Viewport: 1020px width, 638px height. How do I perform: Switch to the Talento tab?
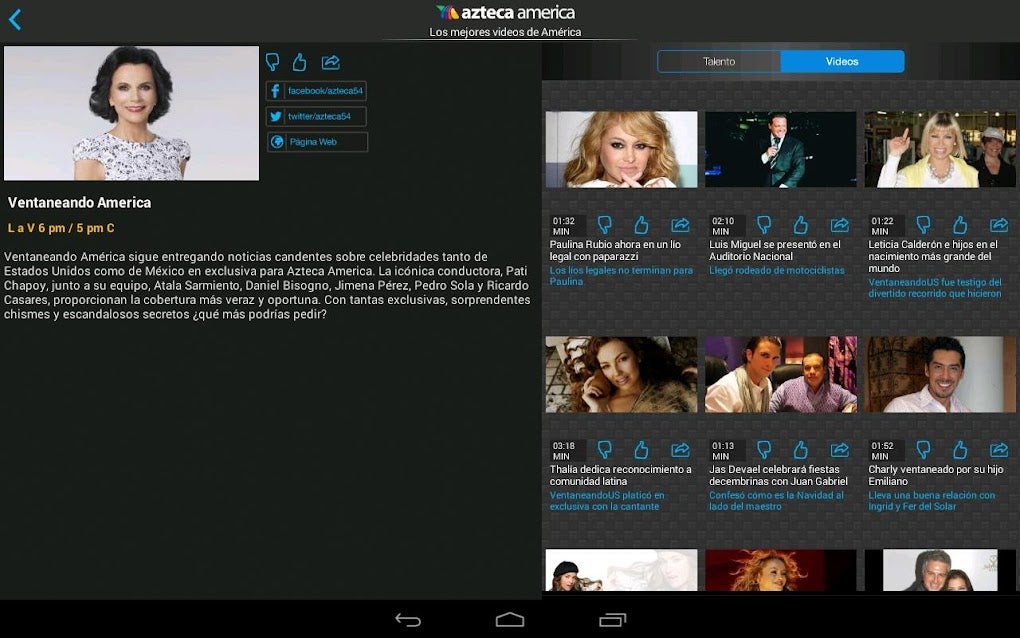click(719, 61)
